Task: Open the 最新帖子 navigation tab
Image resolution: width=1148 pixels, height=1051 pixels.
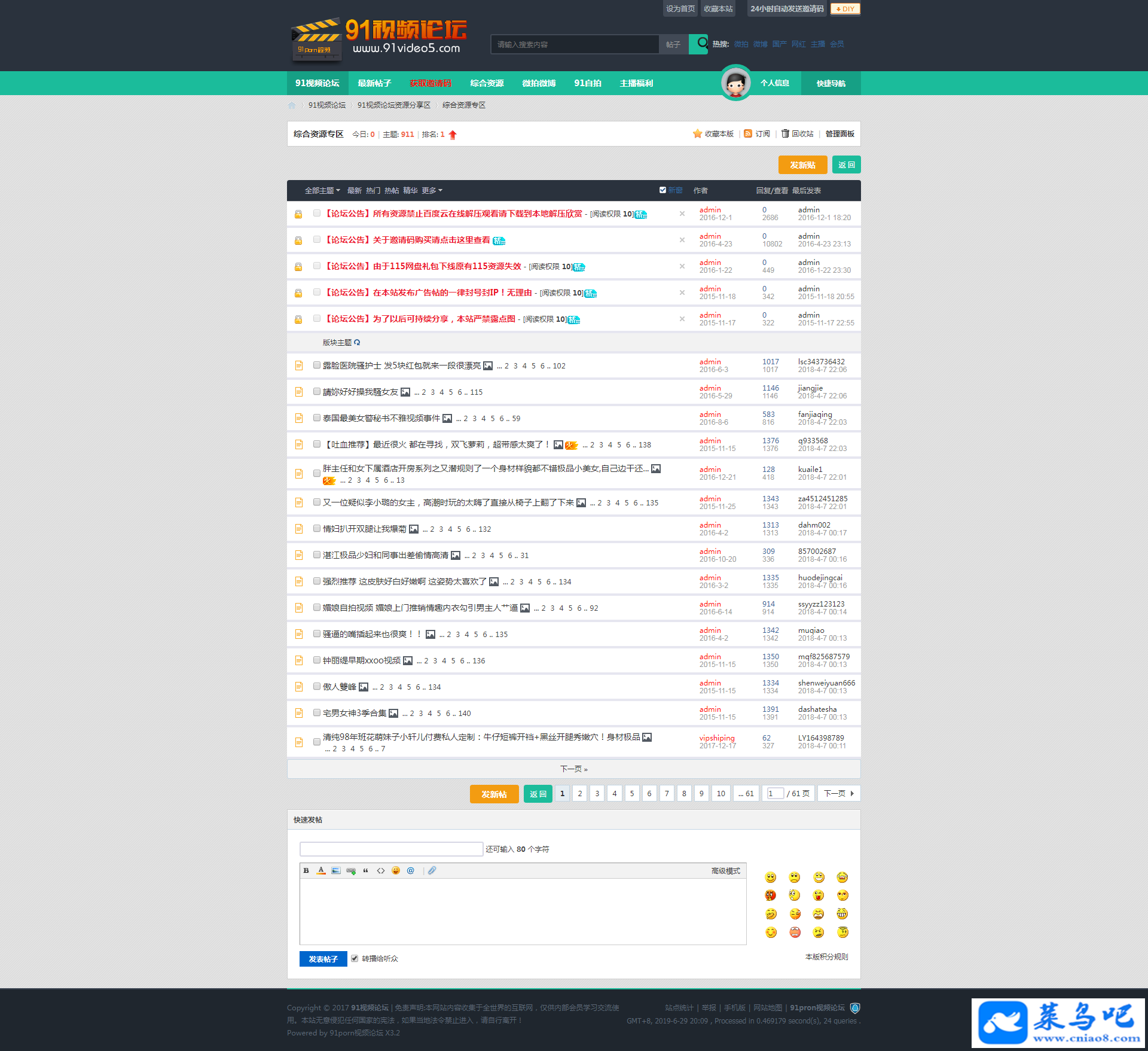Action: tap(374, 83)
